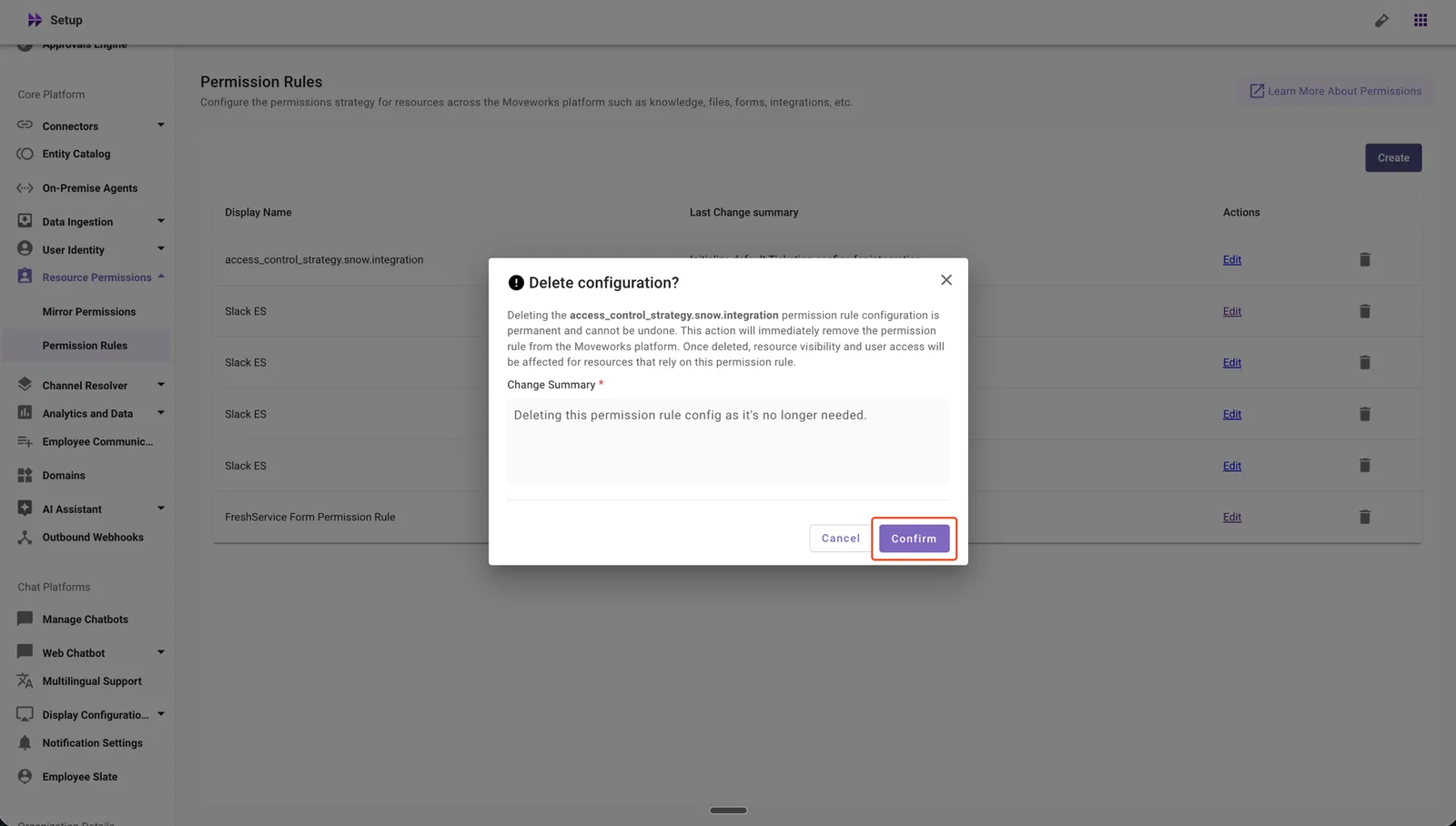Image resolution: width=1456 pixels, height=826 pixels.
Task: Click the Web Chatbot icon
Action: pyautogui.click(x=25, y=651)
